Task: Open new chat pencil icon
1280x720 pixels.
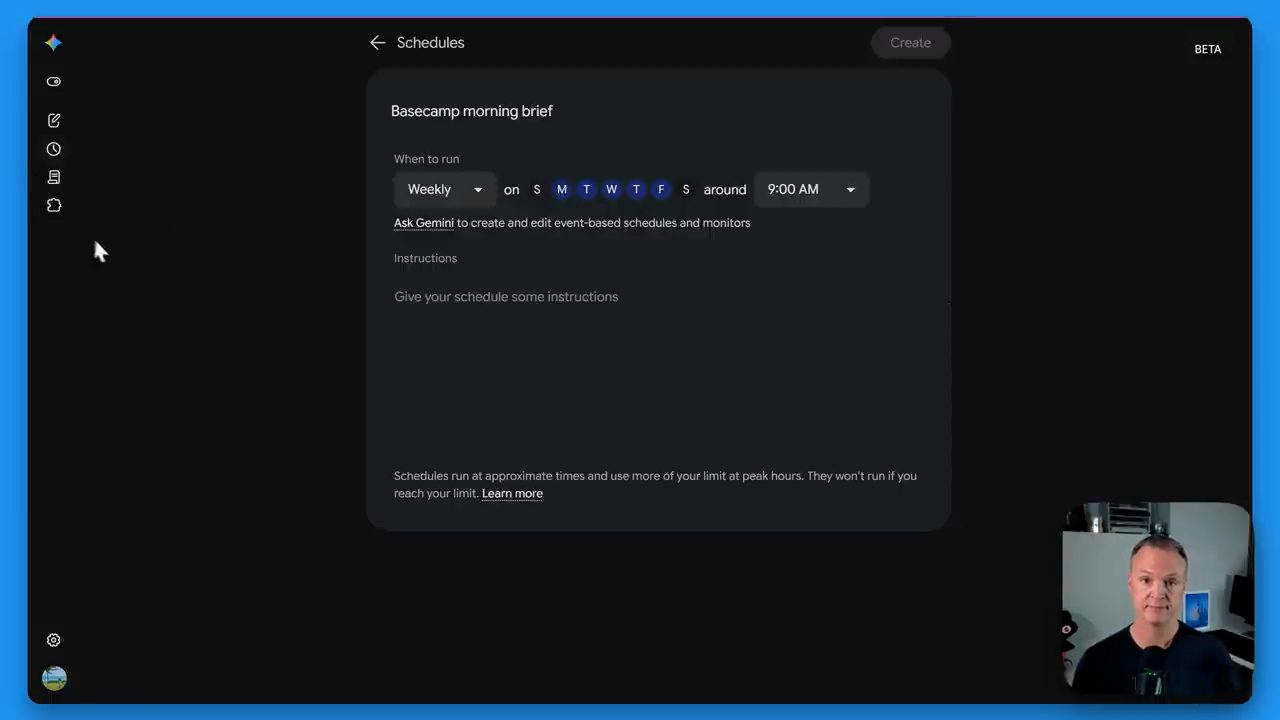Action: tap(54, 120)
